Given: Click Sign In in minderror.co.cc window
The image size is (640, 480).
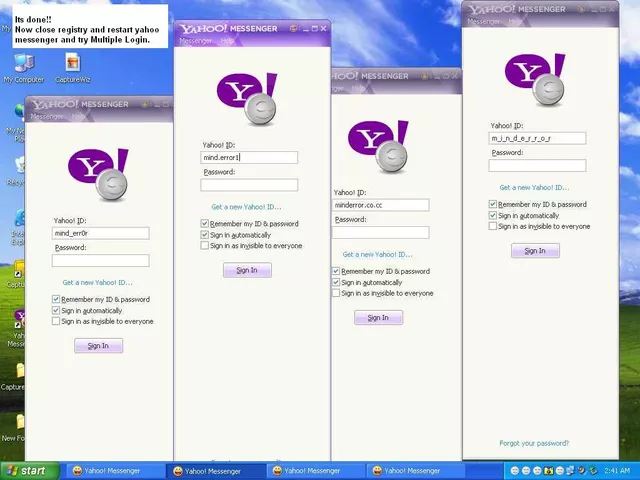Looking at the screenshot, I should pos(378,318).
